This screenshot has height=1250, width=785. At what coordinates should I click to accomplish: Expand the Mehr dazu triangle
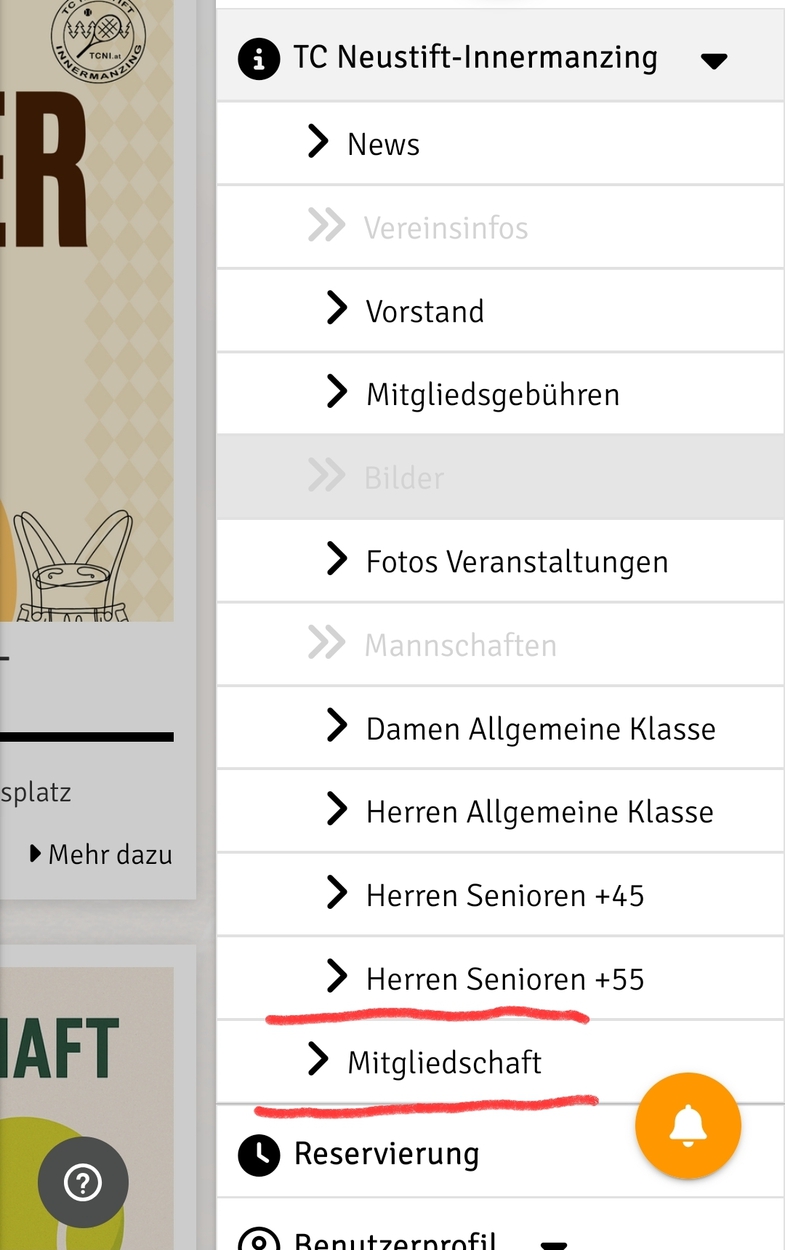tap(36, 854)
